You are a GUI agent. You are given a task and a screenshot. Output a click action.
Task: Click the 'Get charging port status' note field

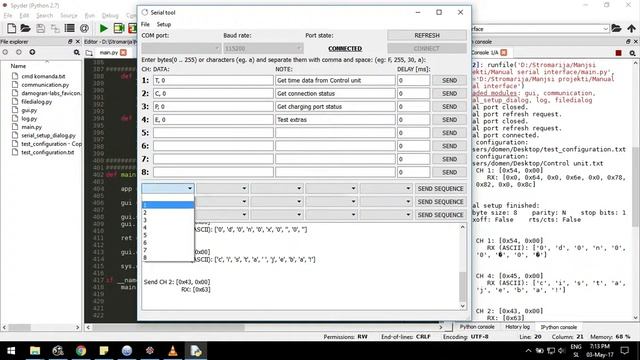tap(335, 107)
